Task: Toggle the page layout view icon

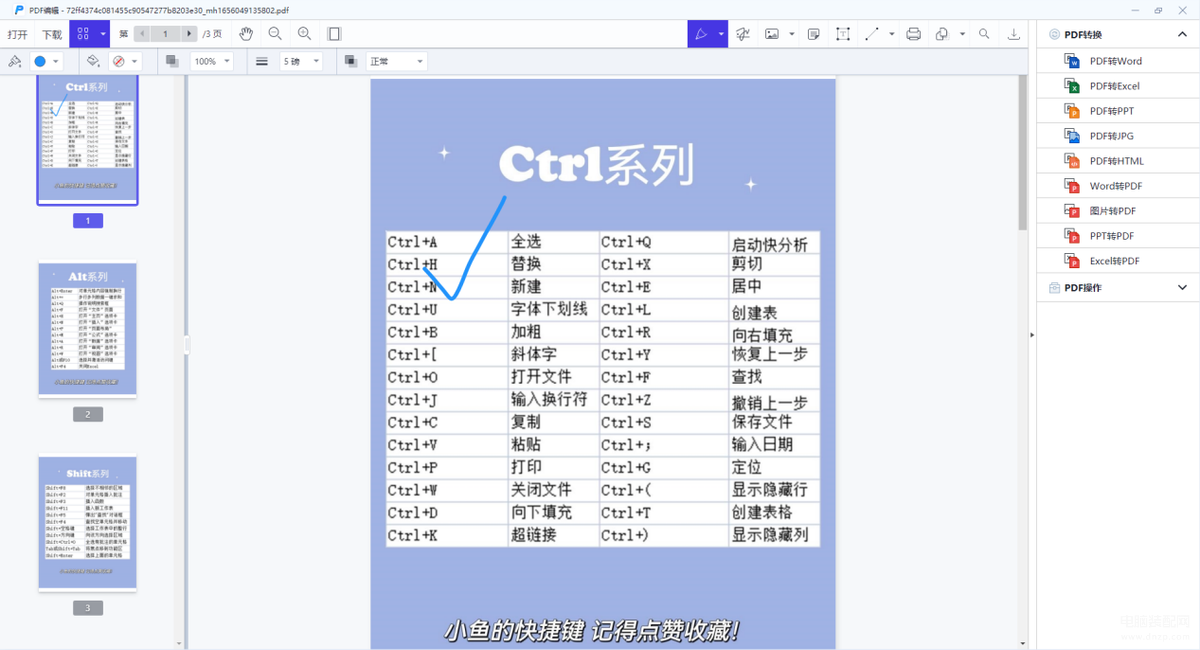Action: (334, 34)
